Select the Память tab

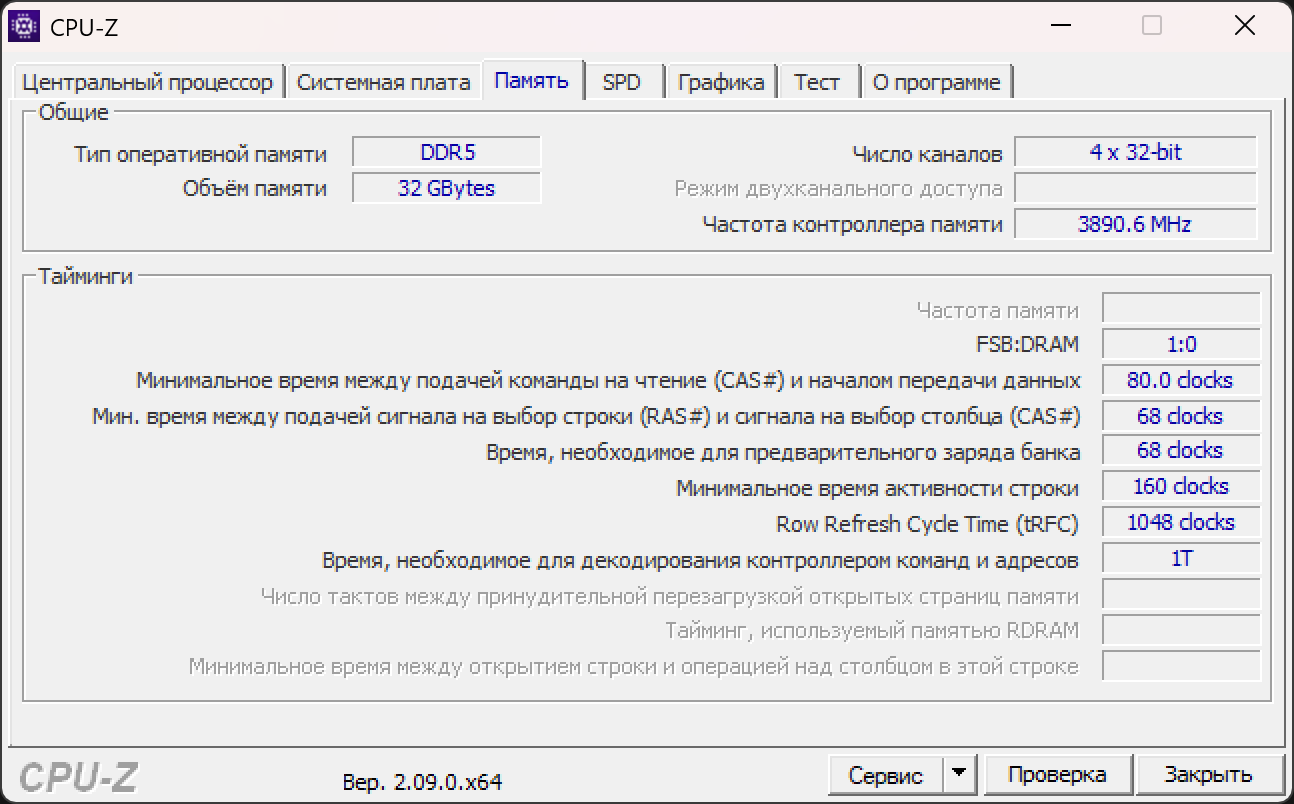click(532, 80)
